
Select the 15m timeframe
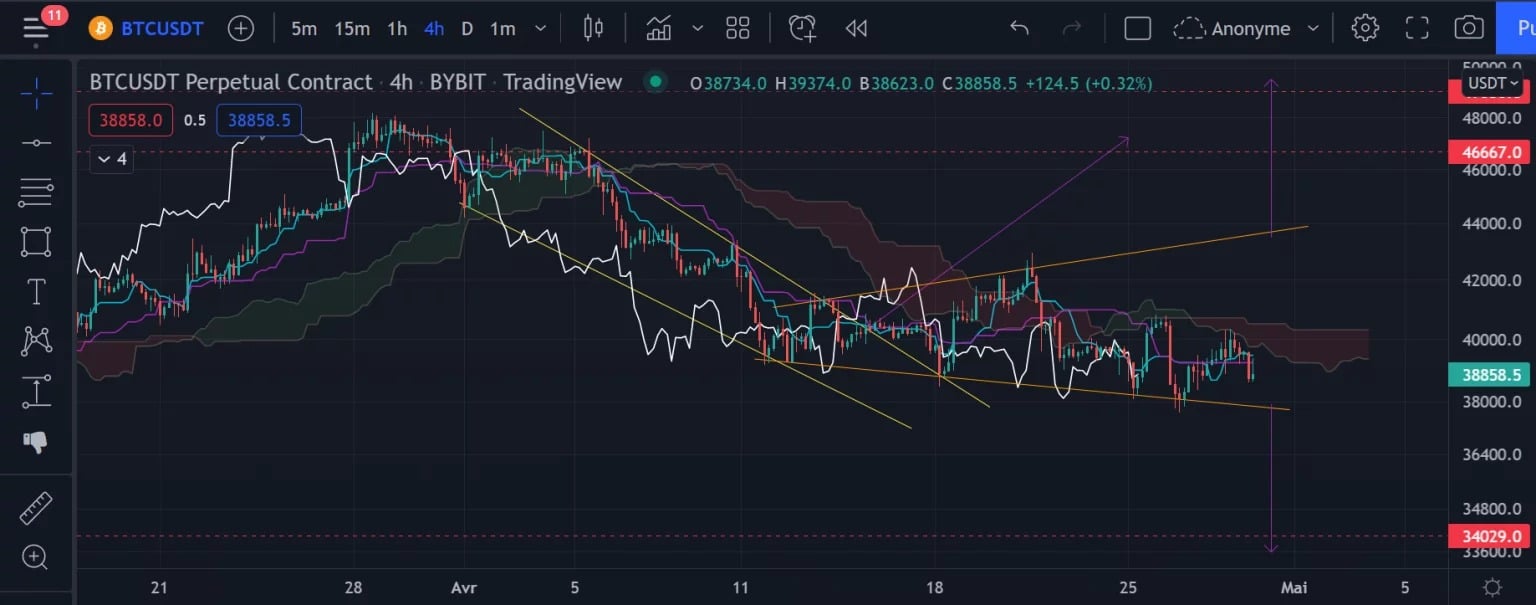tap(352, 28)
